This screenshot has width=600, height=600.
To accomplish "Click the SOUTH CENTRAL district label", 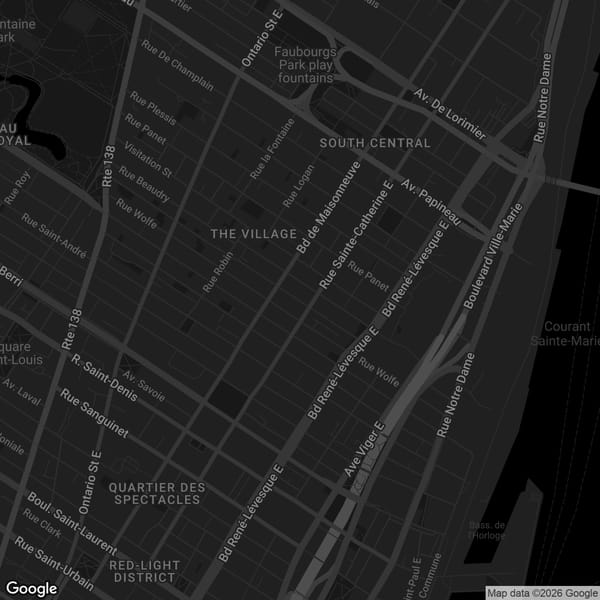I will coord(375,143).
